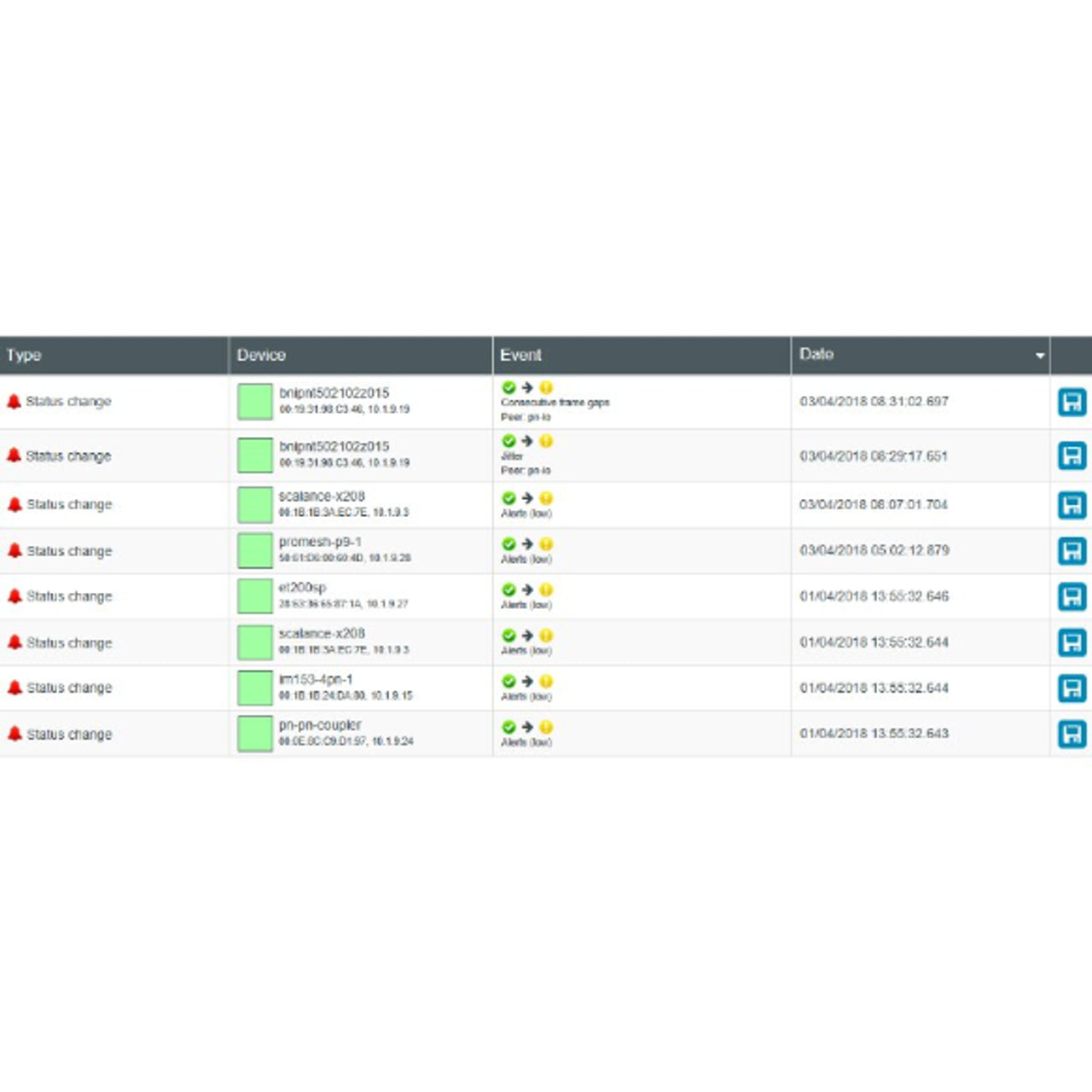
Task: Click yellow warning icon in Consecutive frame gaps row
Action: point(546,387)
